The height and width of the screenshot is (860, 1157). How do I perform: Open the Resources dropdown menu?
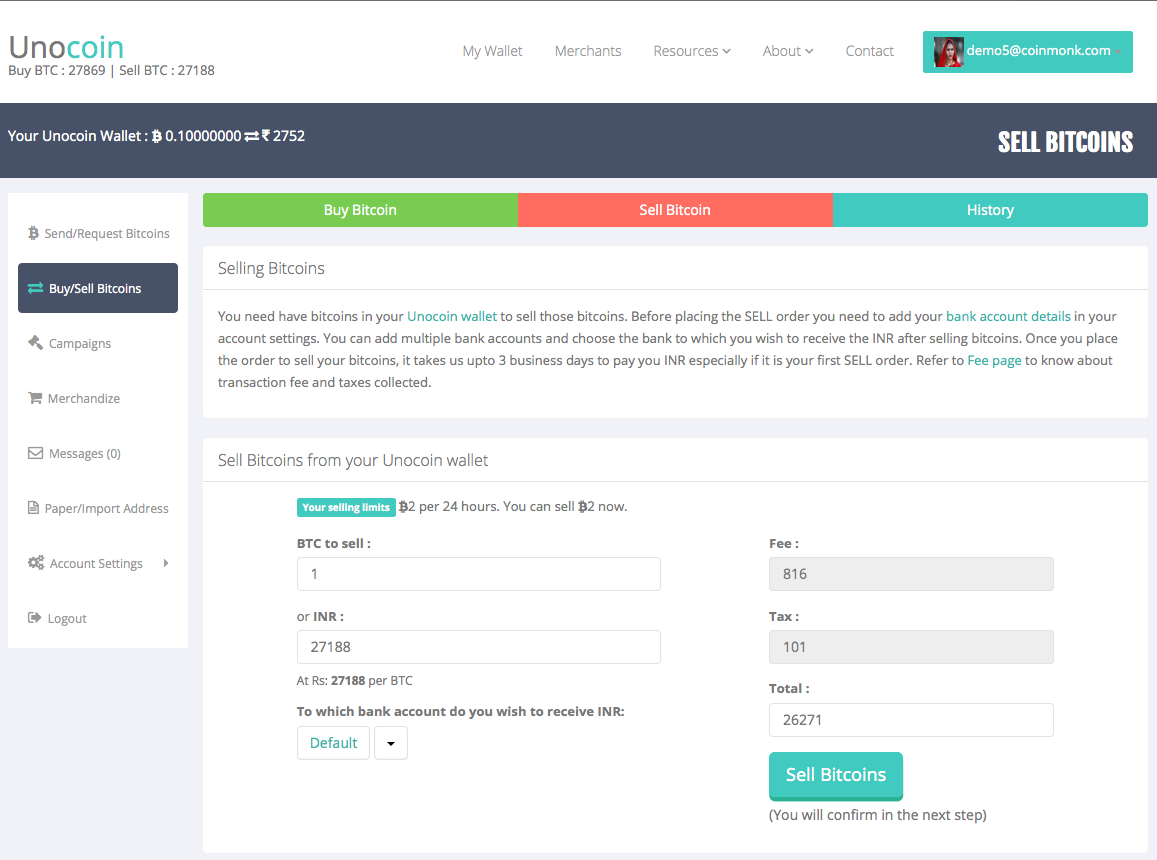(691, 51)
